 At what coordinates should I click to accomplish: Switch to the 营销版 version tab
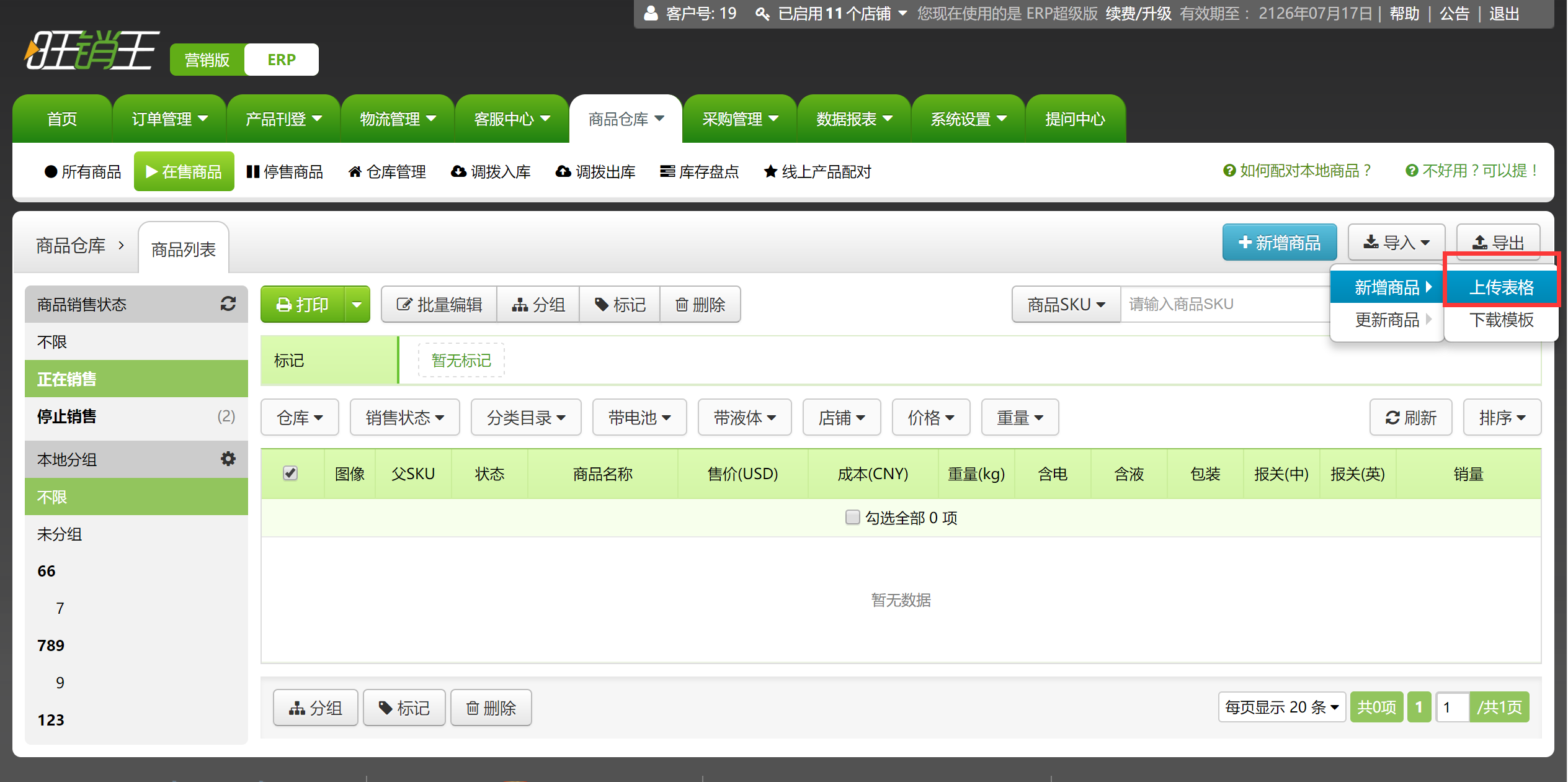207,60
